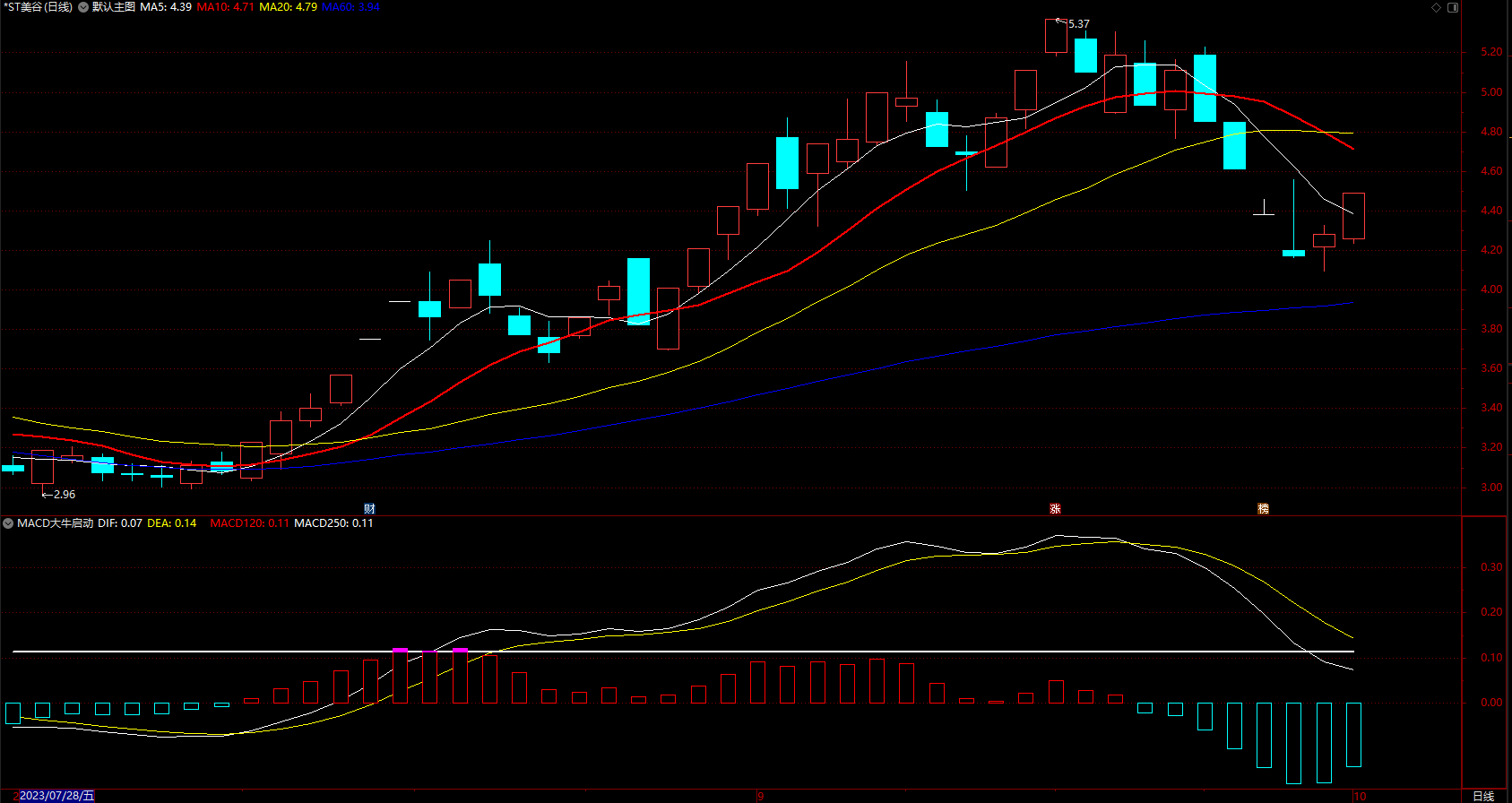The image size is (1512, 803).
Task: Click the MA60: 3.94 indicator label
Action: click(x=350, y=7)
